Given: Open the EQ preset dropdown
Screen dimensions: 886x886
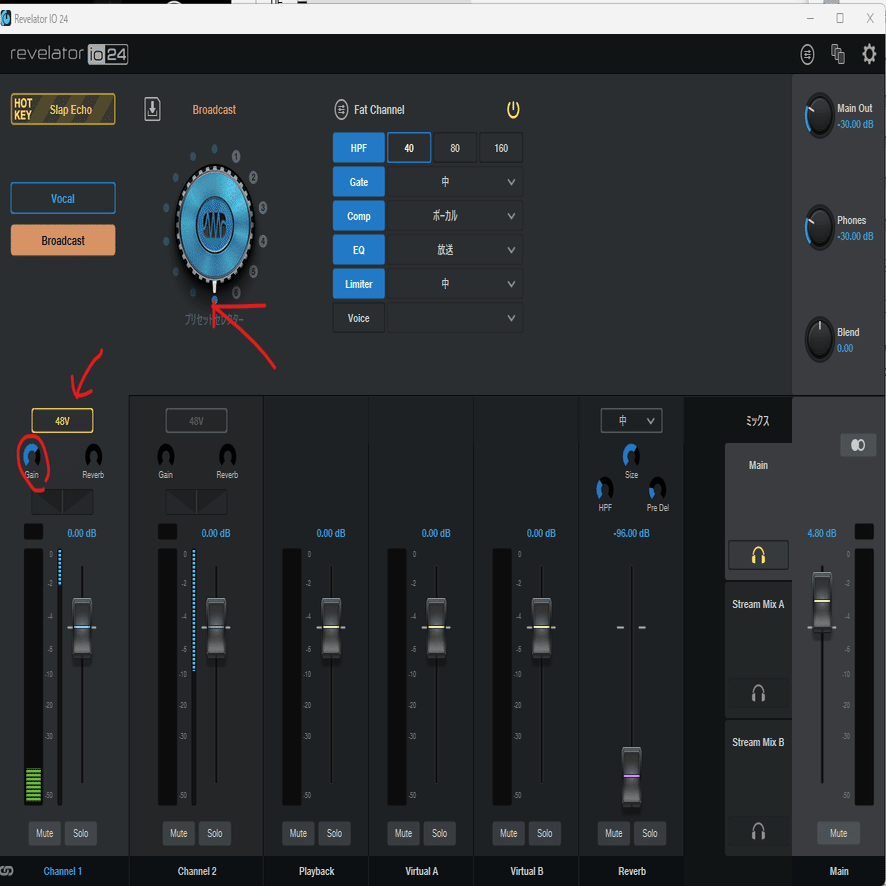Looking at the screenshot, I should click(455, 250).
